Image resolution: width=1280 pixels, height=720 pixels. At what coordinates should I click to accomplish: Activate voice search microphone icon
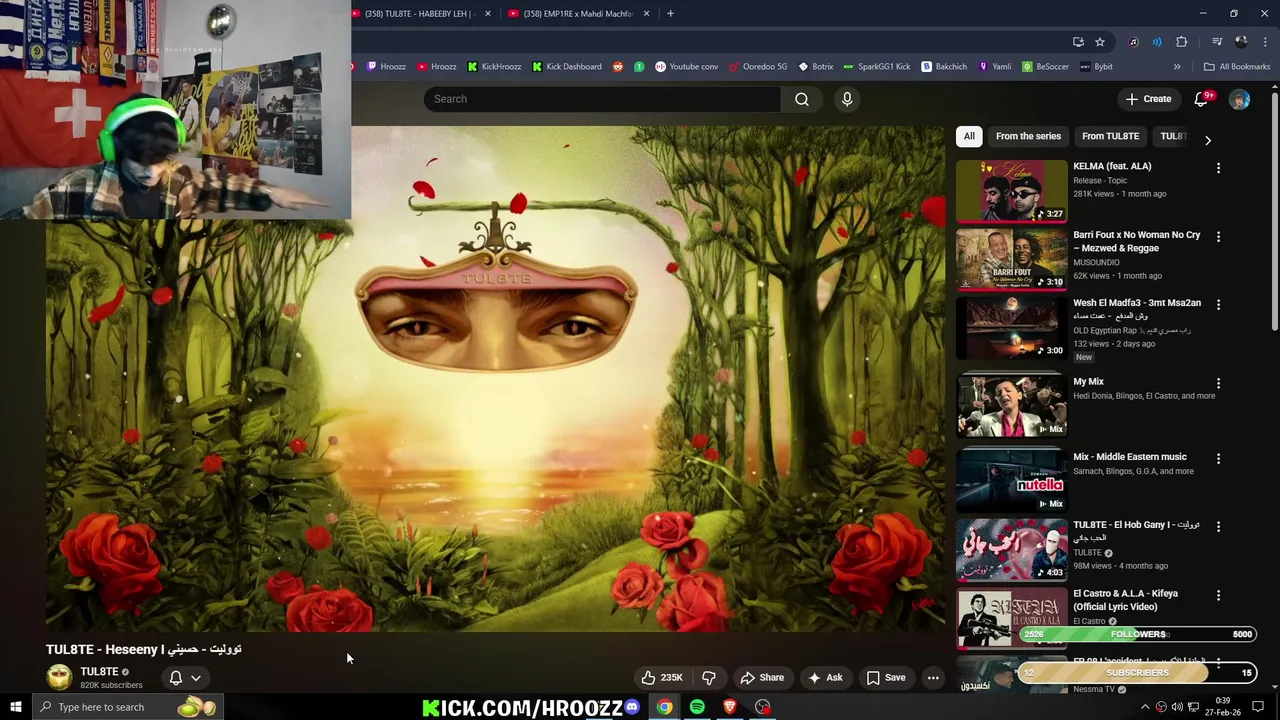click(x=847, y=99)
